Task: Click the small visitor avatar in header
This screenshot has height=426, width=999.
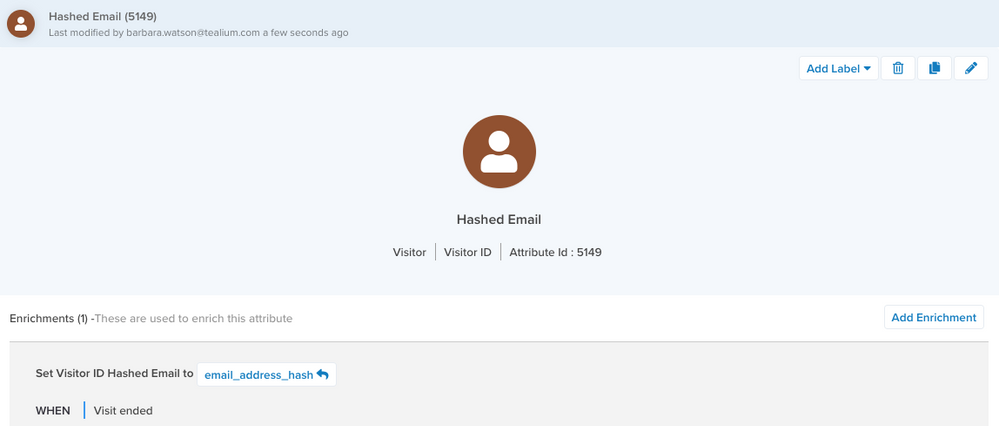Action: point(21,24)
